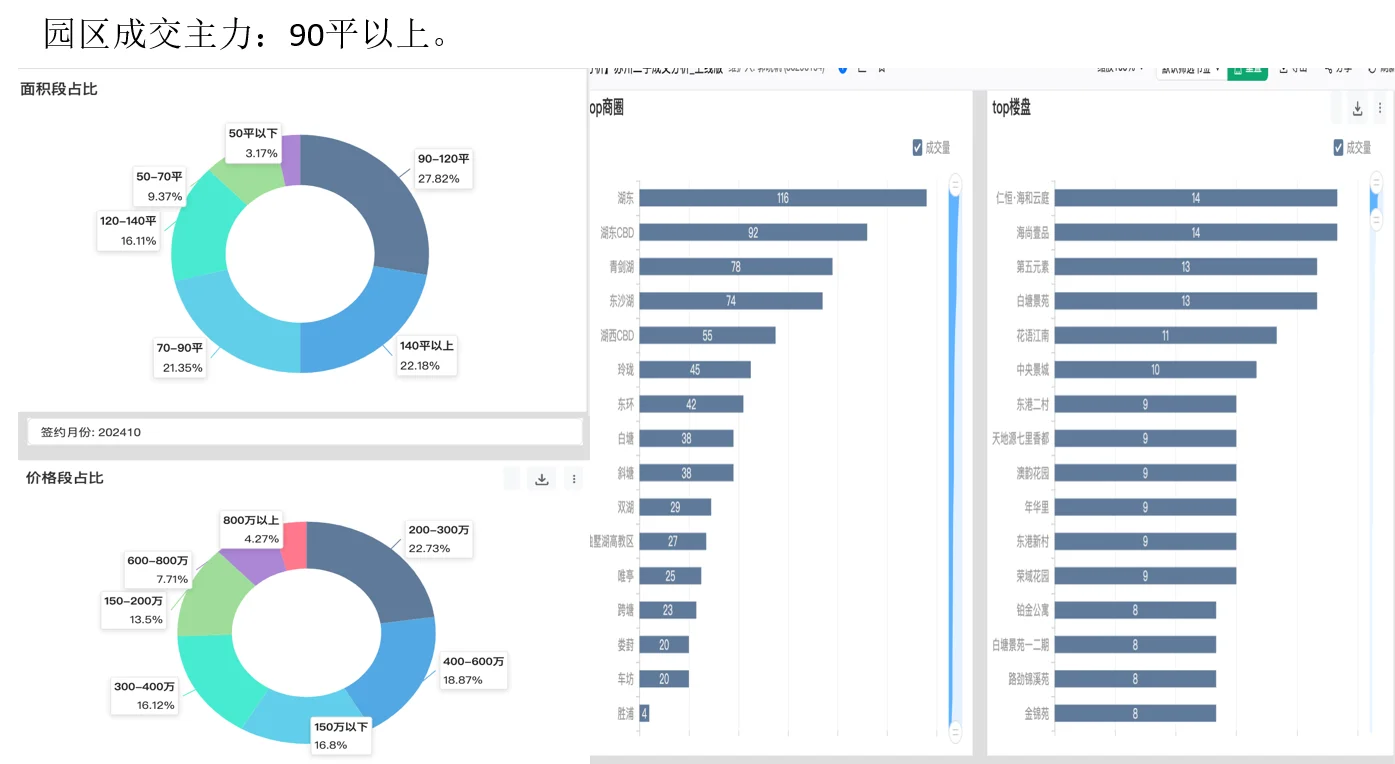The height and width of the screenshot is (764, 1395).
Task: Click the 金锦苑 bar showing 8
Action: pyautogui.click(x=1136, y=713)
